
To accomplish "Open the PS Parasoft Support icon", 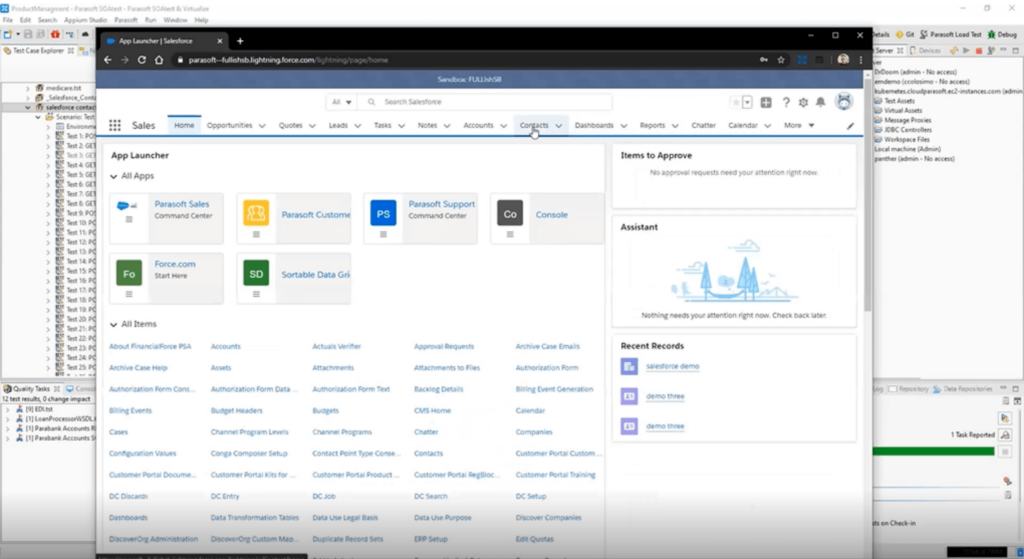I will (383, 214).
